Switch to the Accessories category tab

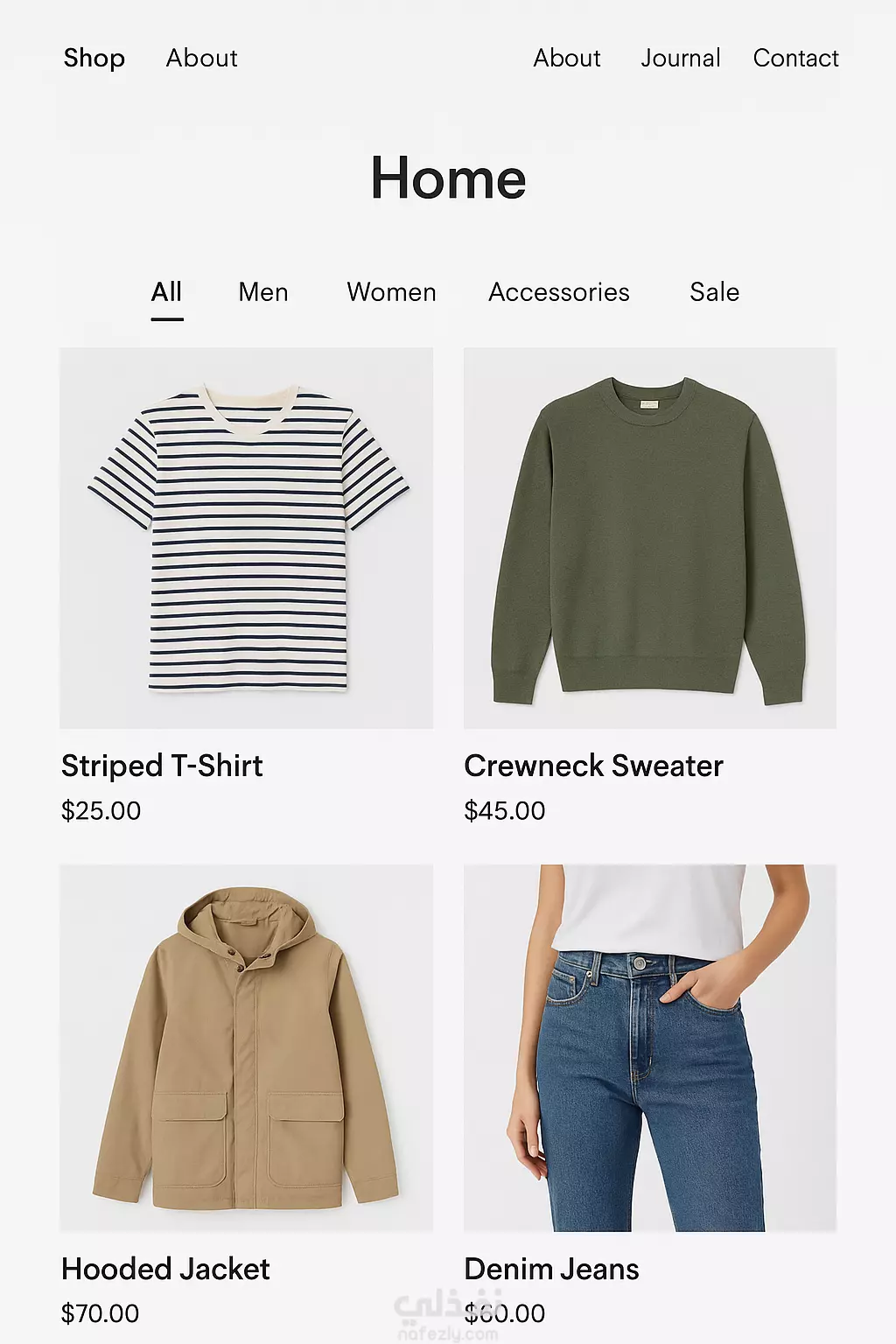[x=559, y=292]
